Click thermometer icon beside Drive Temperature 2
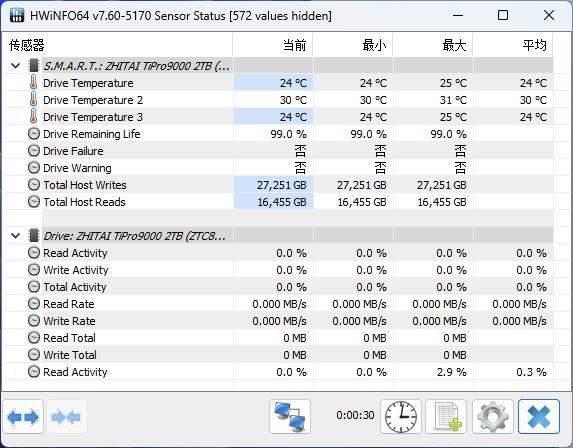 pyautogui.click(x=33, y=100)
